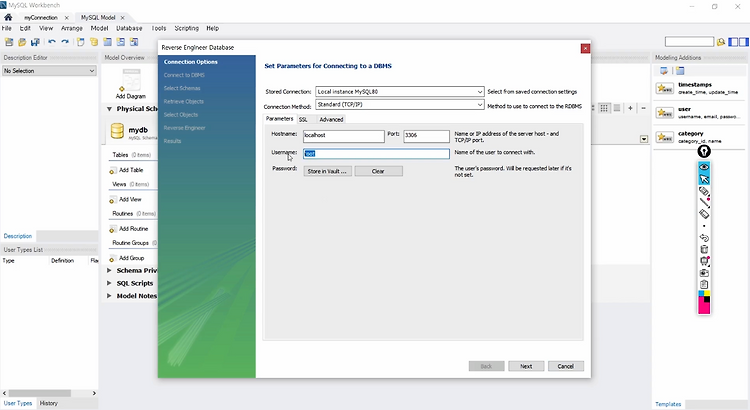Click the Clear password button
The height and width of the screenshot is (410, 750).
(378, 171)
